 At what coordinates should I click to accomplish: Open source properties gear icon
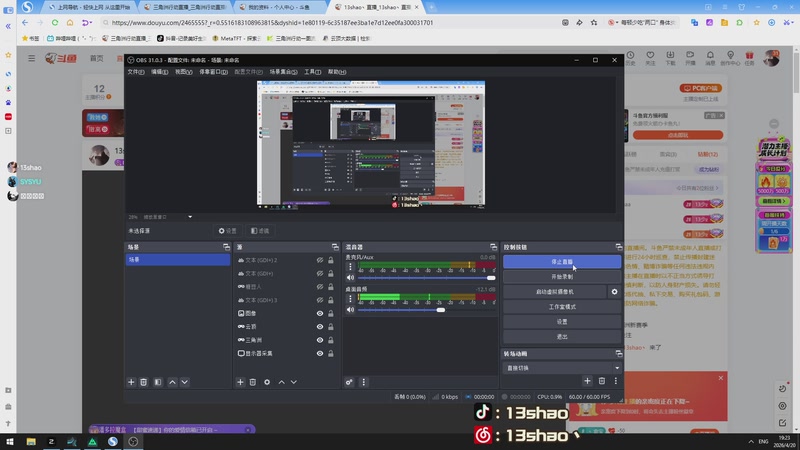click(267, 382)
